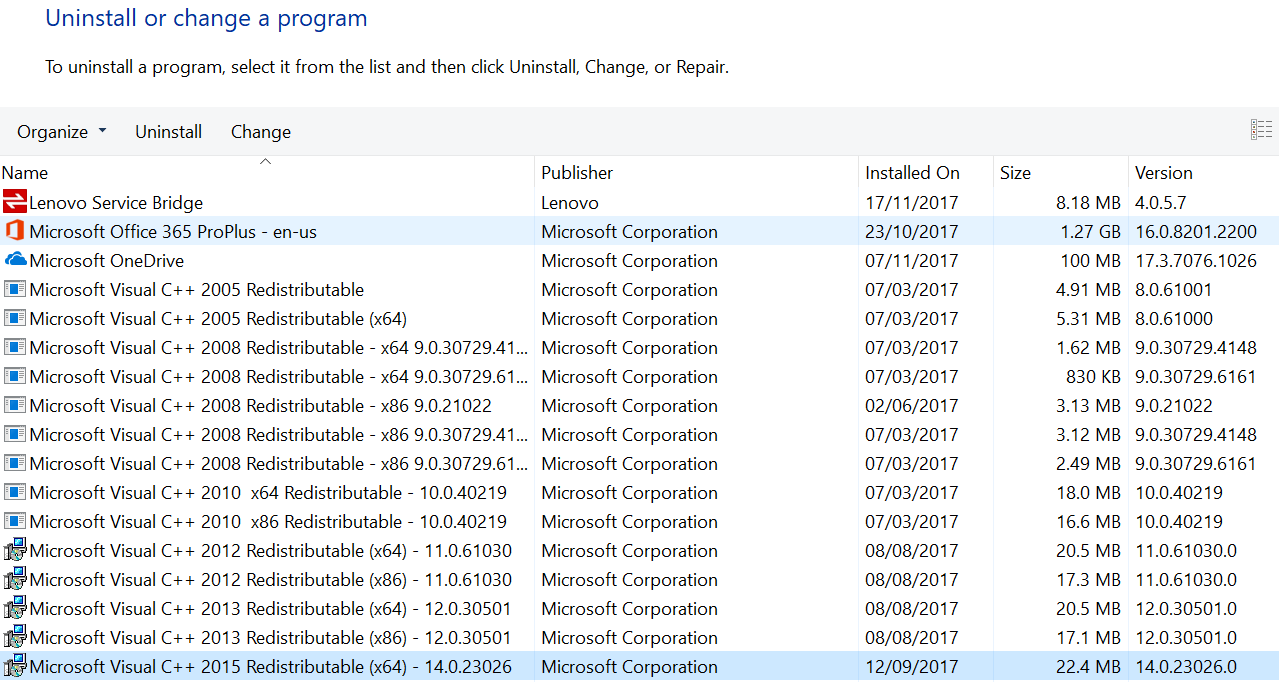Click the Visual C++ 2005 Redistributable (x64) icon

click(x=15, y=319)
